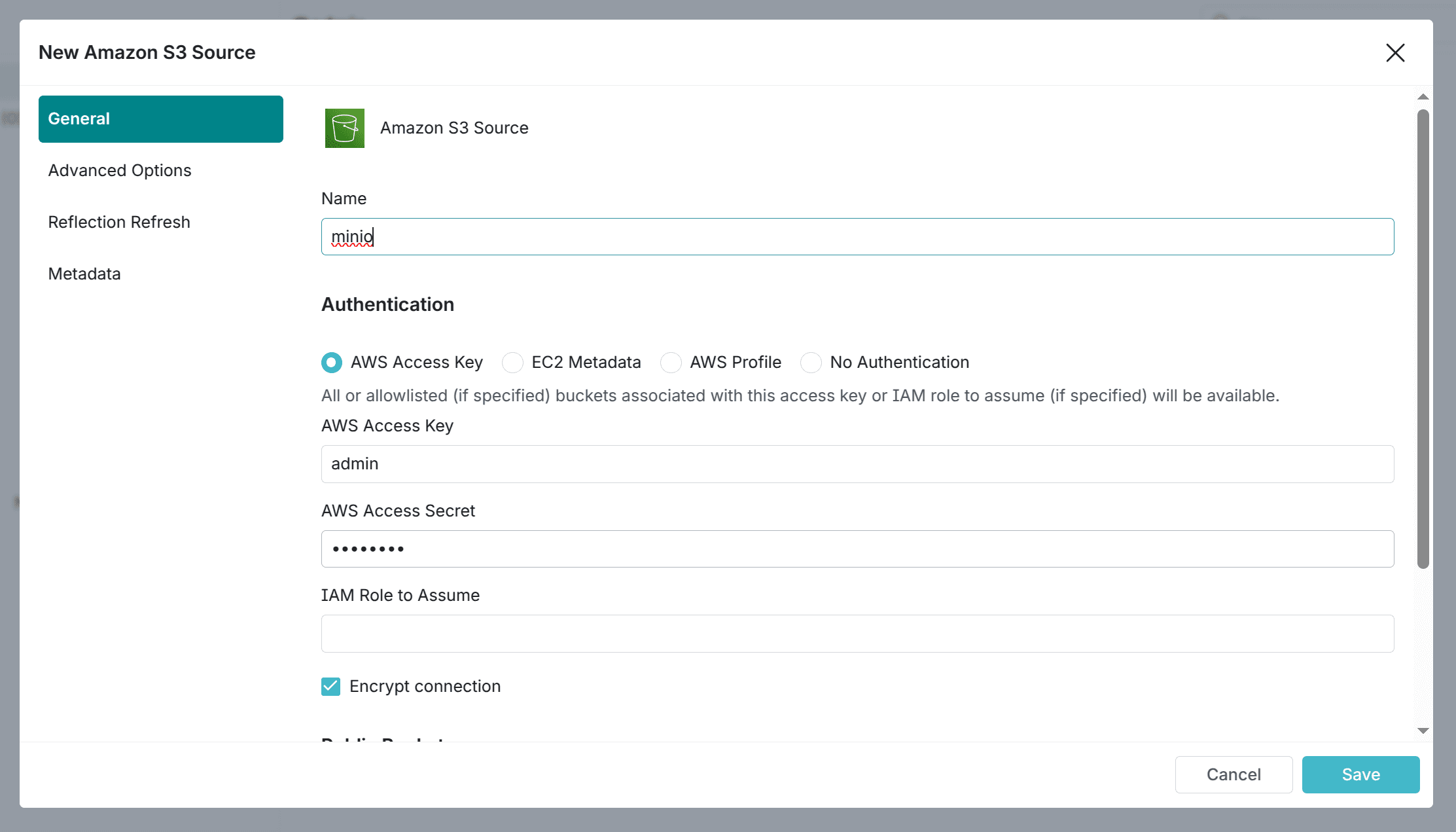This screenshot has width=1456, height=832.
Task: Click the AWS Access Secret field
Action: click(857, 549)
